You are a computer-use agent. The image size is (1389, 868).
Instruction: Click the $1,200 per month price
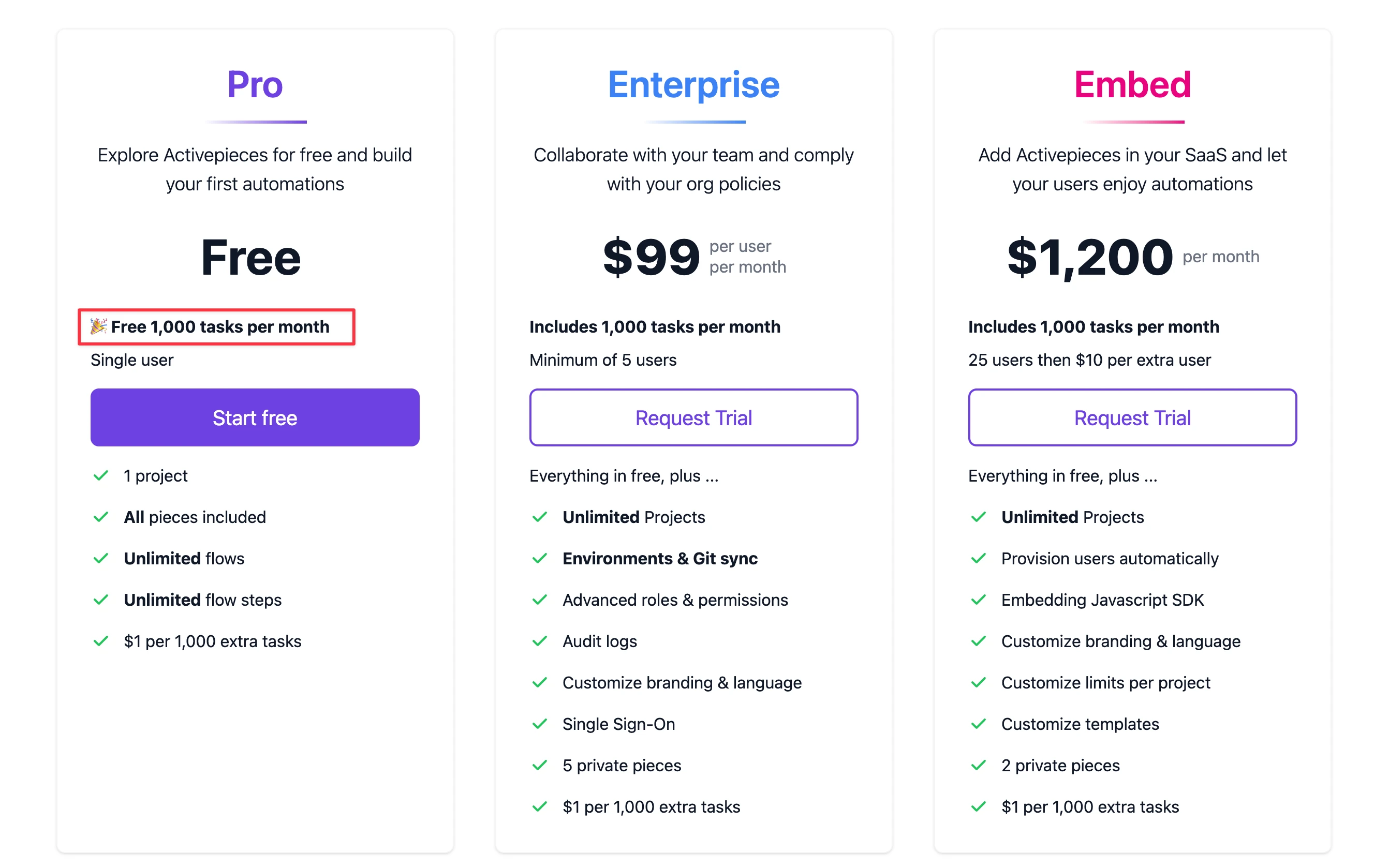(1133, 258)
